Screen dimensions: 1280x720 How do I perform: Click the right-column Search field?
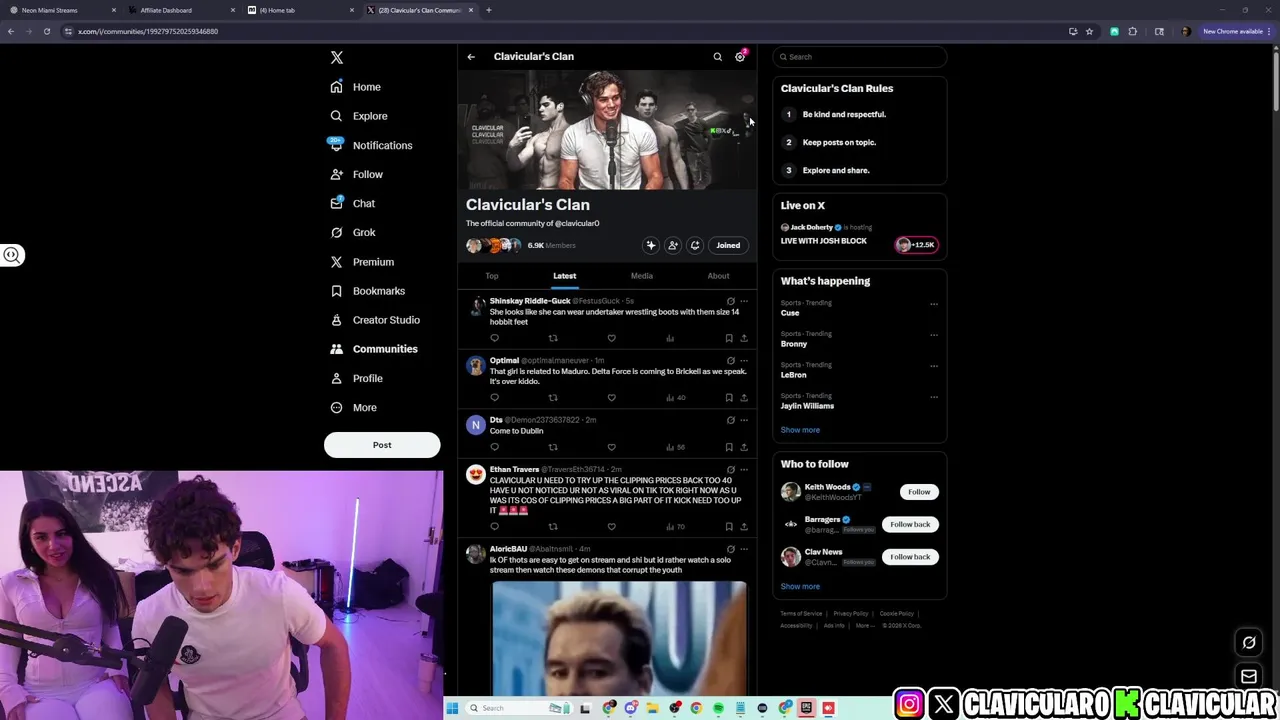[x=860, y=57]
